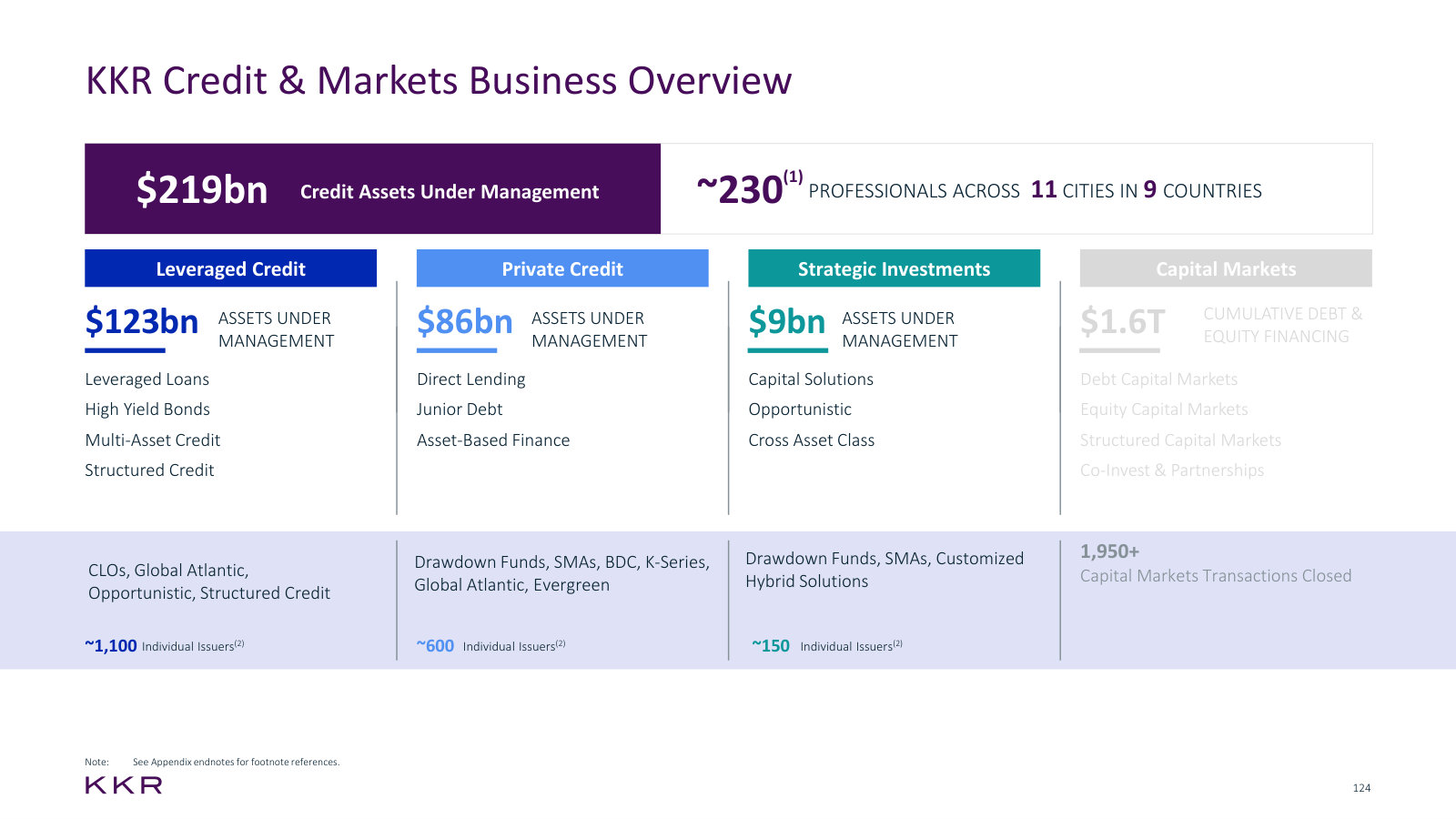Click 'Direct Lending' list item

point(471,379)
